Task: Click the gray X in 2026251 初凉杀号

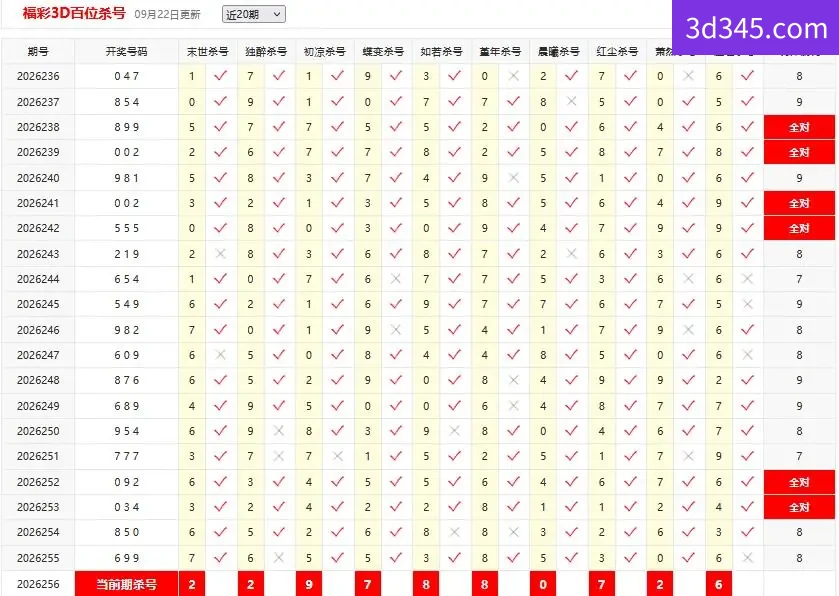Action: click(337, 456)
